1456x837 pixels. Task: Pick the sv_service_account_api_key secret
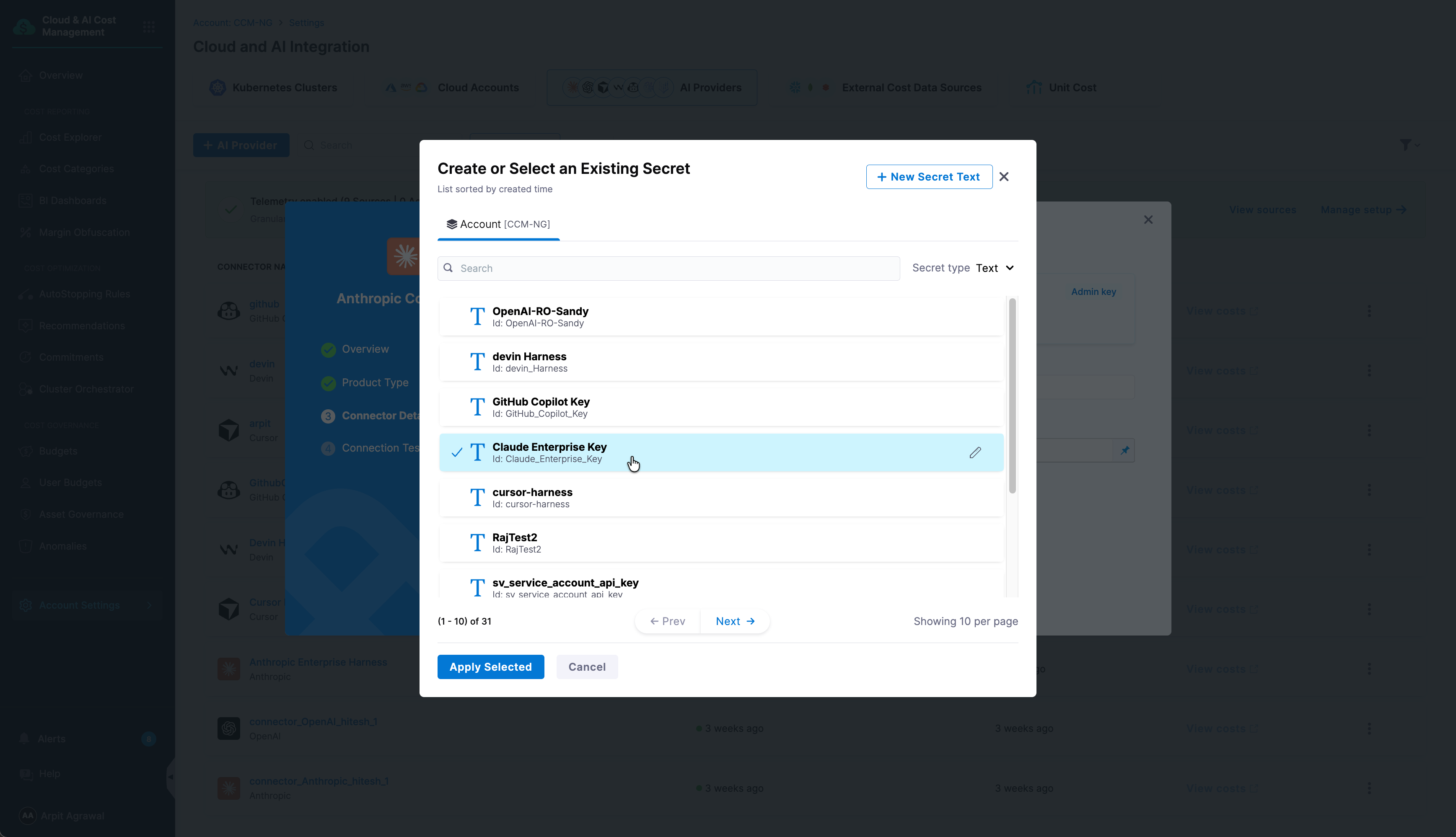point(721,584)
